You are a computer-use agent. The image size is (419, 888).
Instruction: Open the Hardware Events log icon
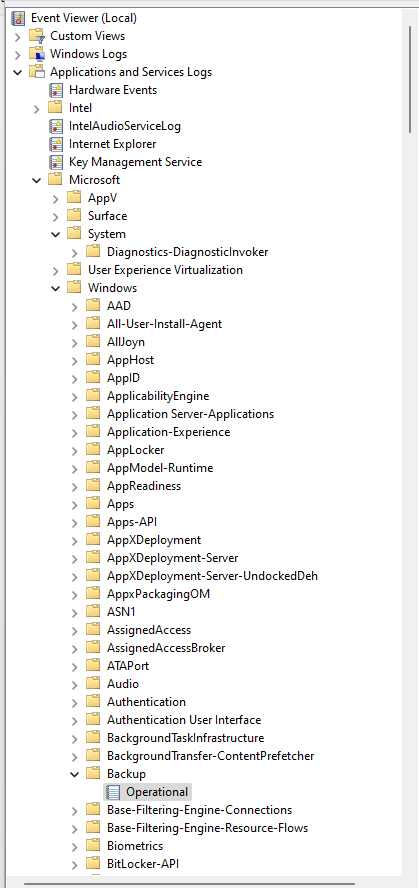pos(55,90)
